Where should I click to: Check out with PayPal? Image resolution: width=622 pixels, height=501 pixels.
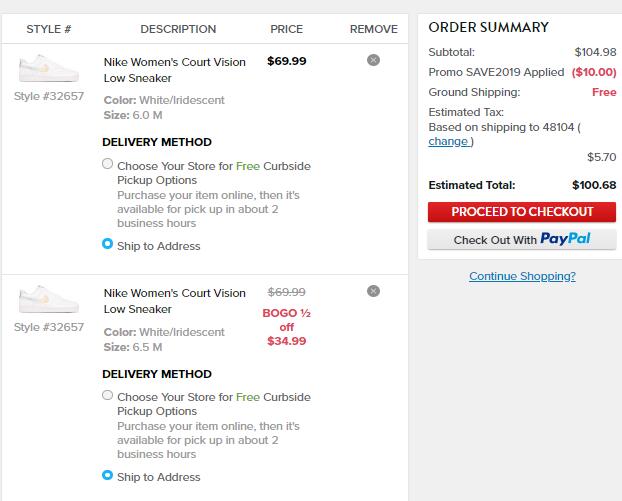(x=522, y=240)
